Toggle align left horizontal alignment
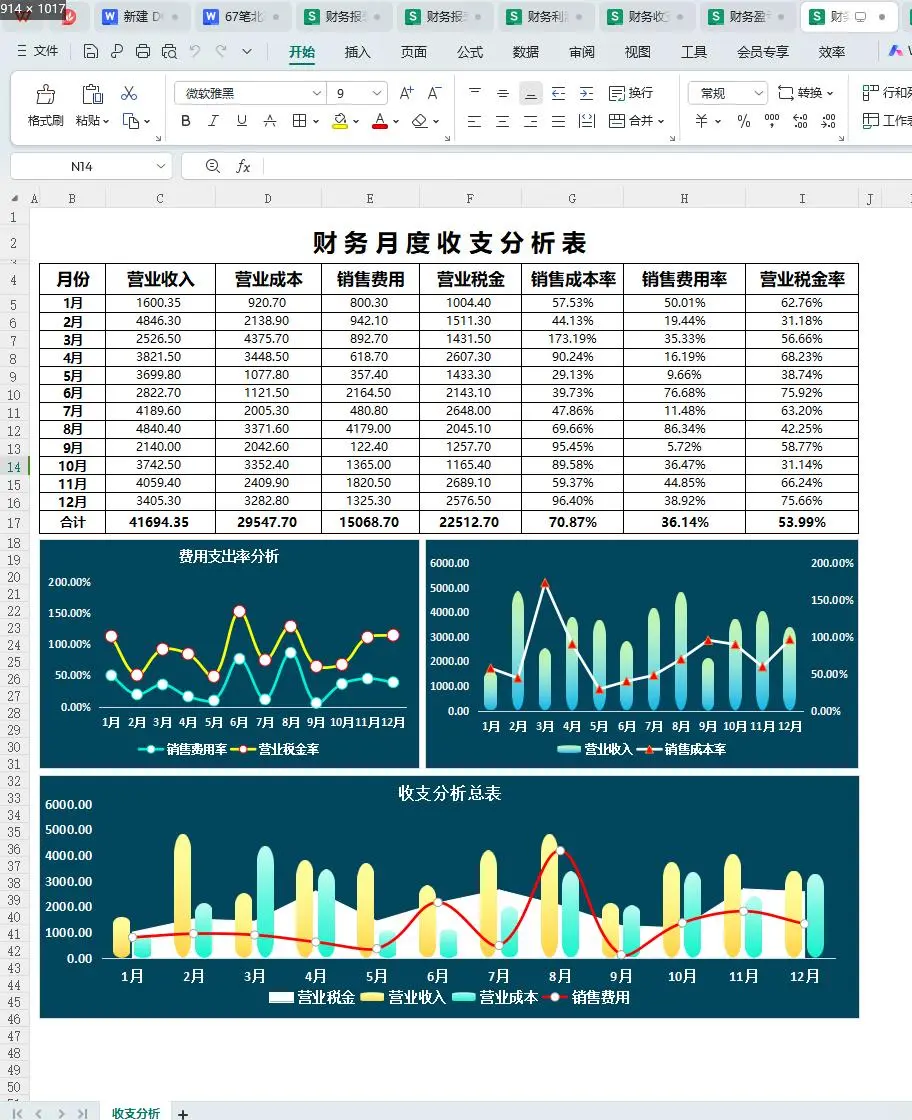The height and width of the screenshot is (1120, 912). click(x=474, y=121)
